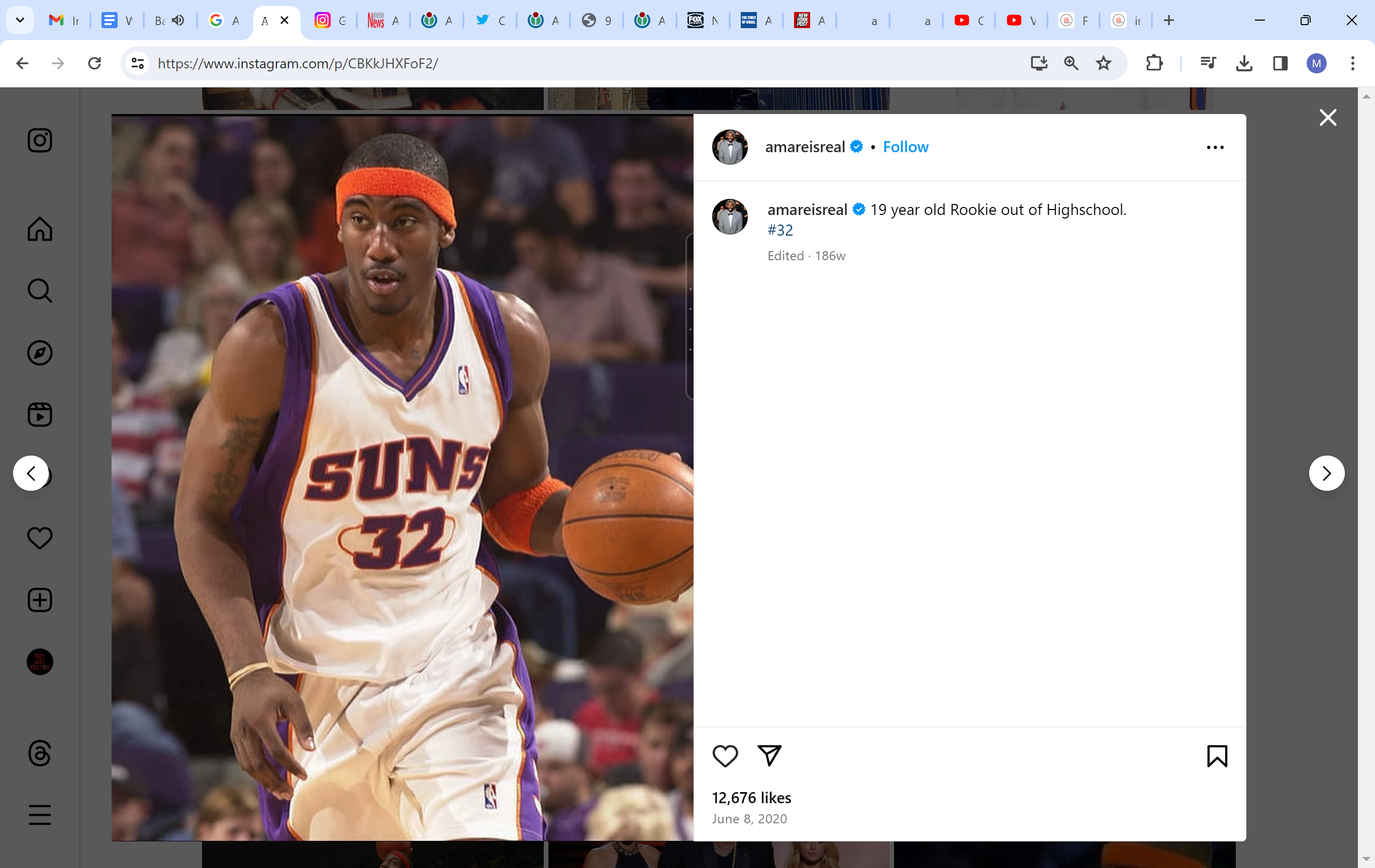The width and height of the screenshot is (1375, 868).
Task: Open Instagram home feed from sidebar
Action: pyautogui.click(x=40, y=230)
